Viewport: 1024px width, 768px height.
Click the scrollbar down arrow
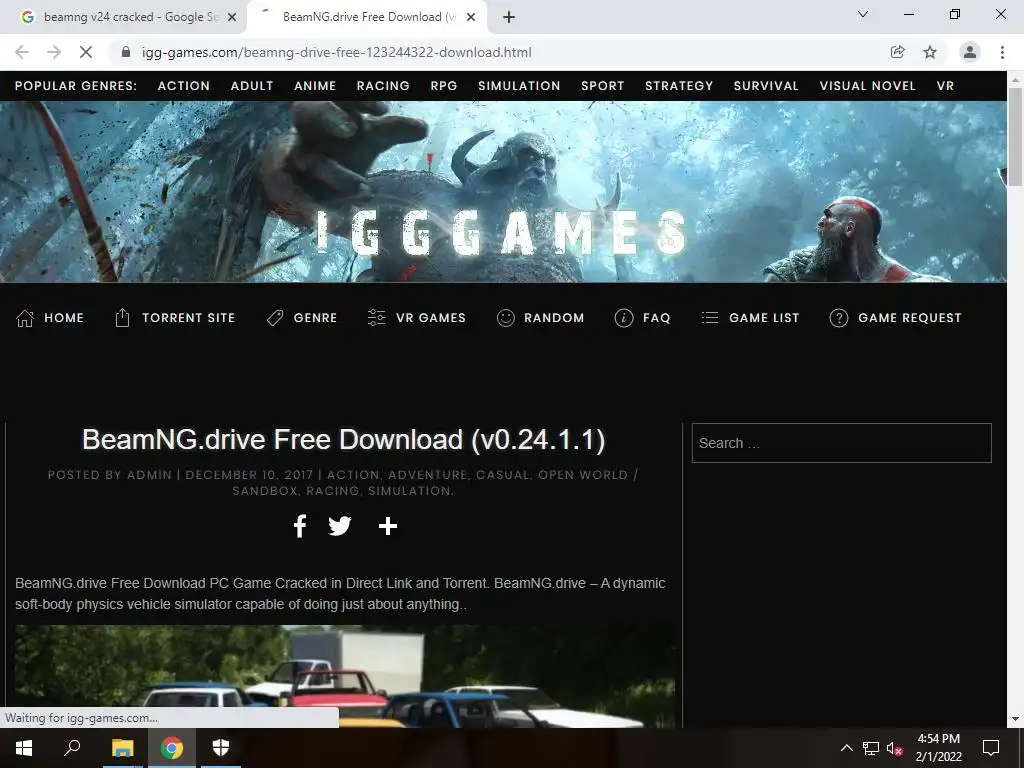point(1015,719)
